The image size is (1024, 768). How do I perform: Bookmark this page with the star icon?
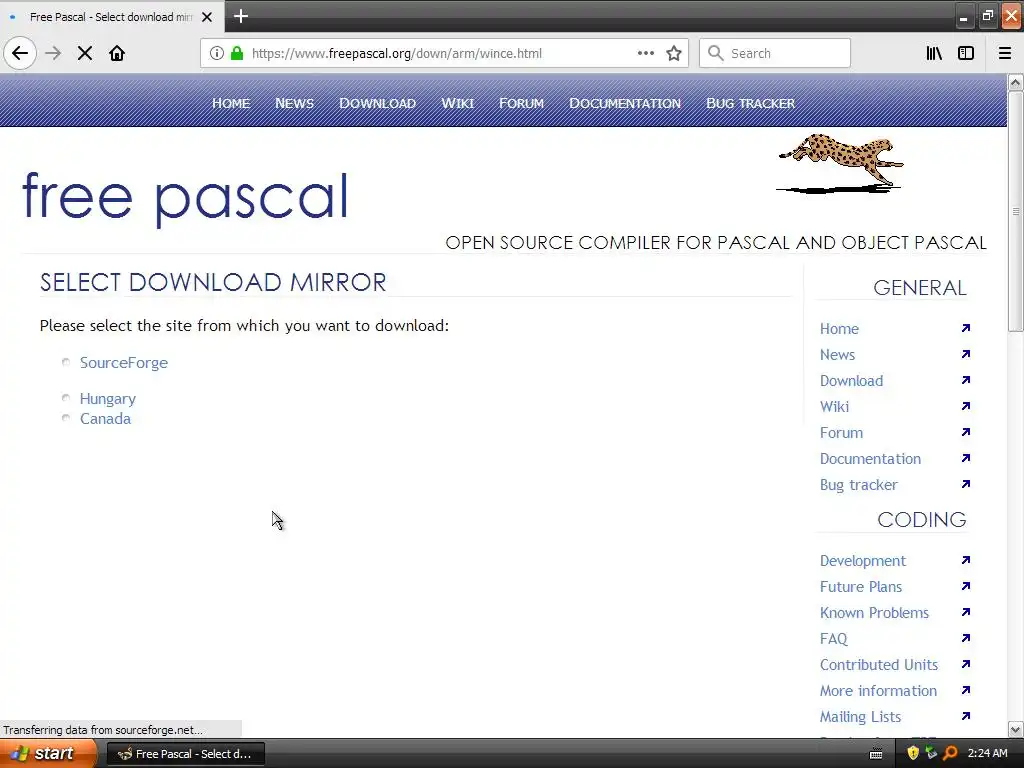tap(674, 54)
